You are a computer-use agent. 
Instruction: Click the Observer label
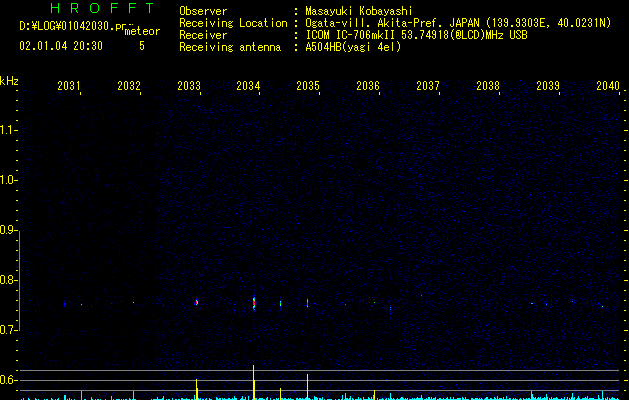pyautogui.click(x=203, y=11)
